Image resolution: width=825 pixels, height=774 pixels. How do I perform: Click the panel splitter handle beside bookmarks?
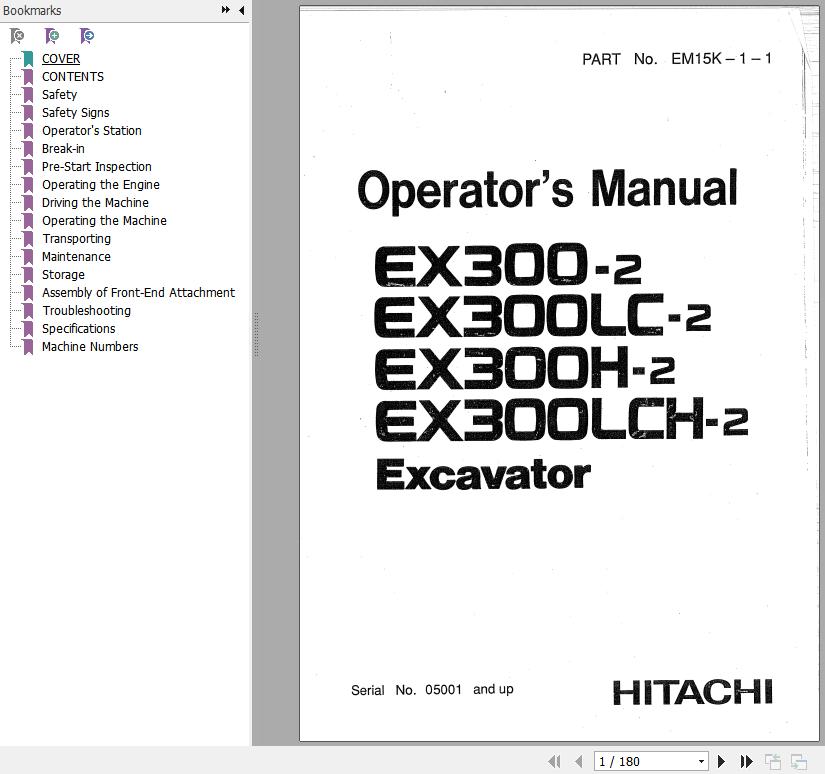(x=256, y=335)
